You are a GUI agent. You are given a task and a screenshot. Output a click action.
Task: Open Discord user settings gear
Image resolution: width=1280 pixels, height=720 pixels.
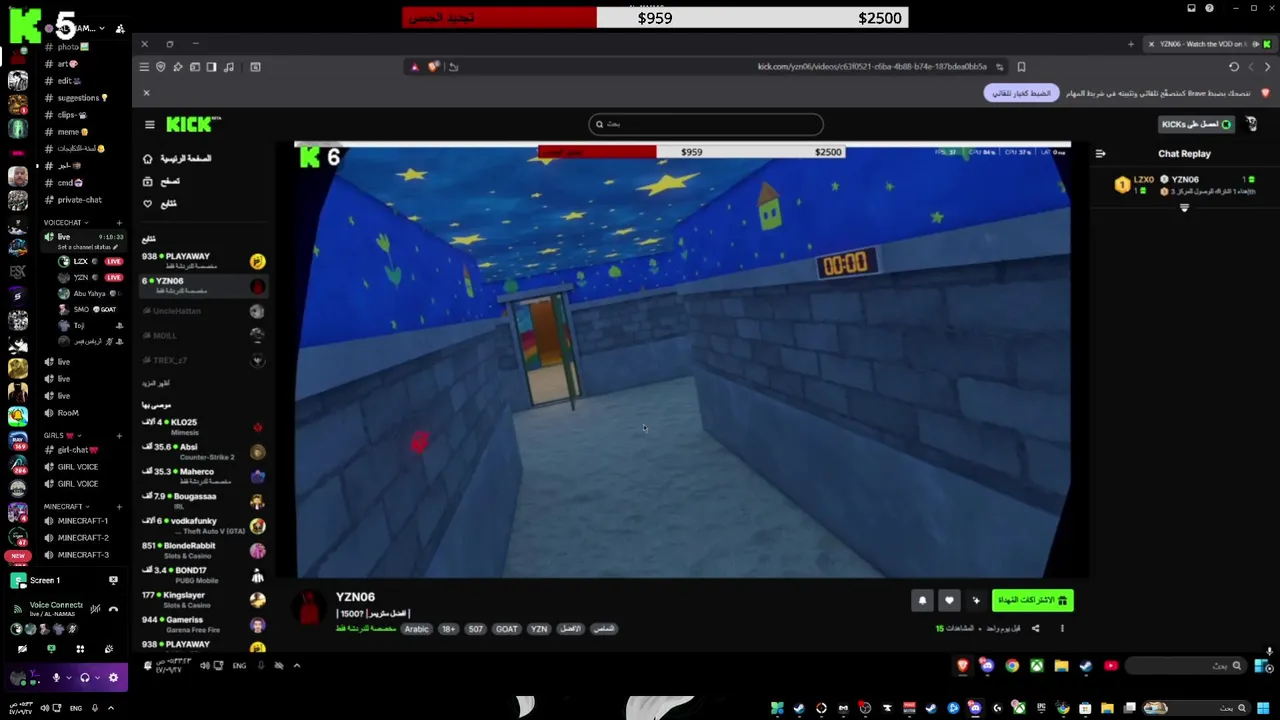click(x=113, y=678)
